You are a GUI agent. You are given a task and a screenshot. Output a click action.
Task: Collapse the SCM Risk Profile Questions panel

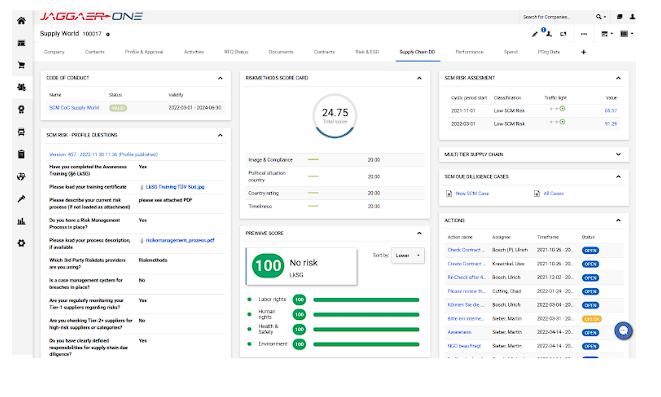click(220, 135)
